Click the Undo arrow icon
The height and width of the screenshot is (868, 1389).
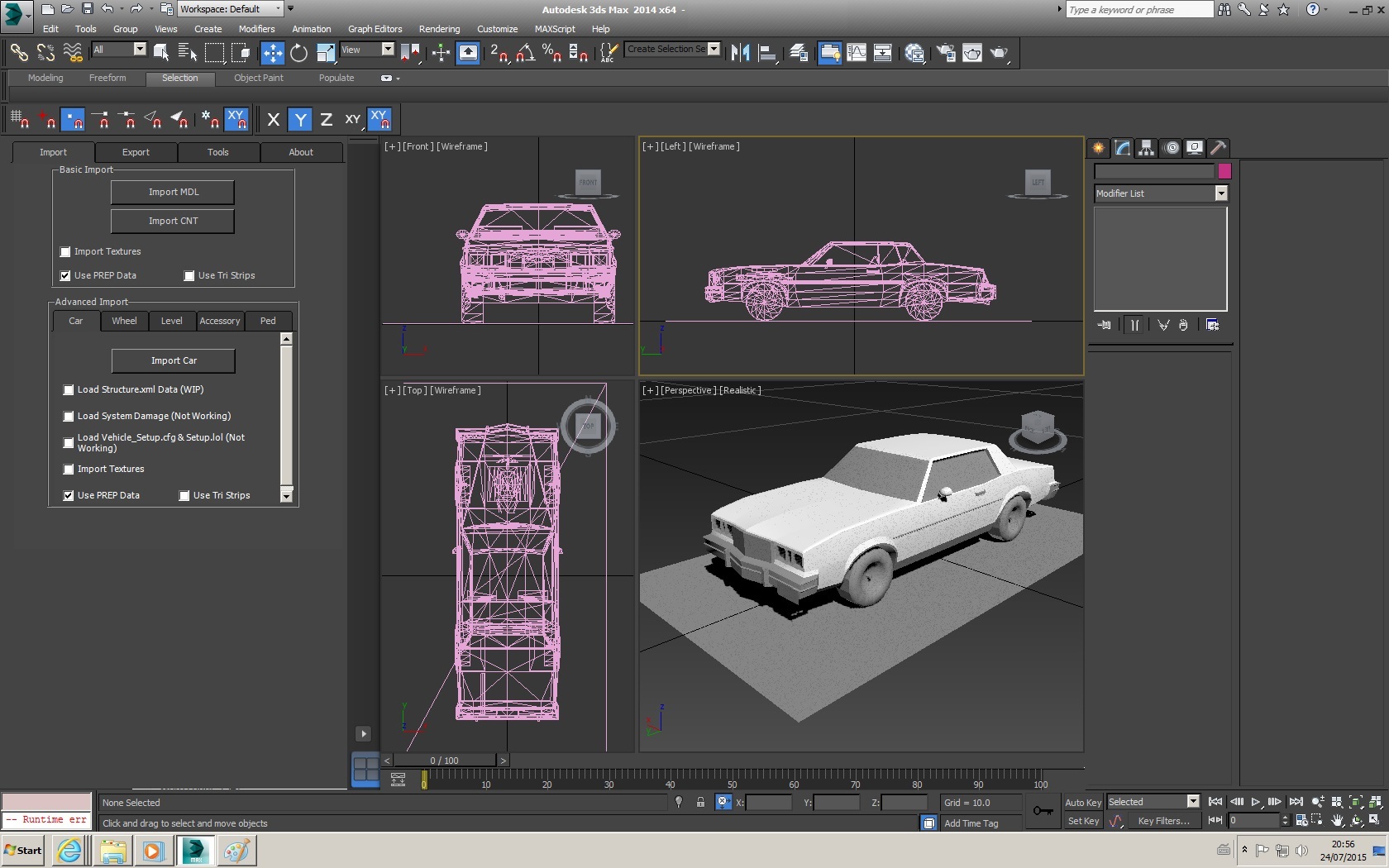(107, 9)
